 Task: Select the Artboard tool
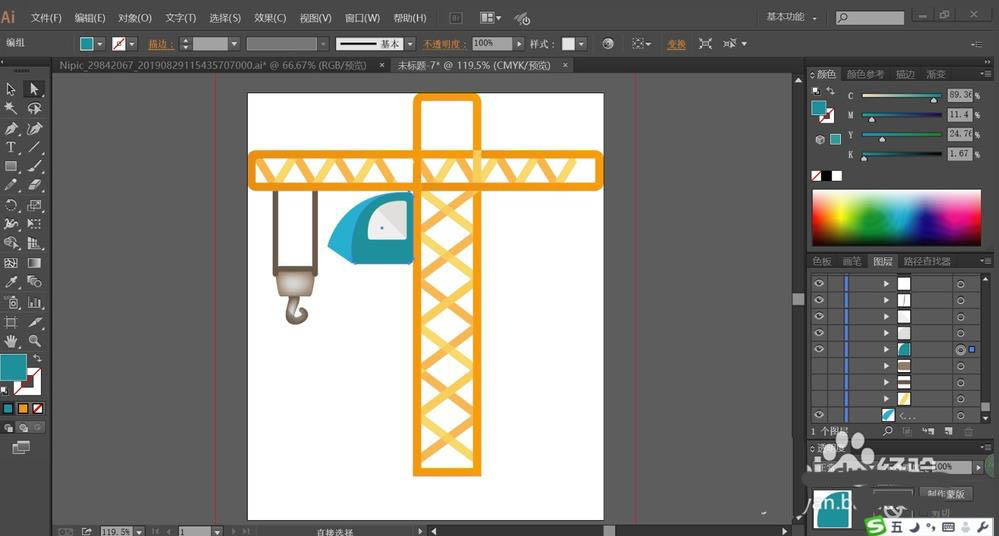pos(11,322)
